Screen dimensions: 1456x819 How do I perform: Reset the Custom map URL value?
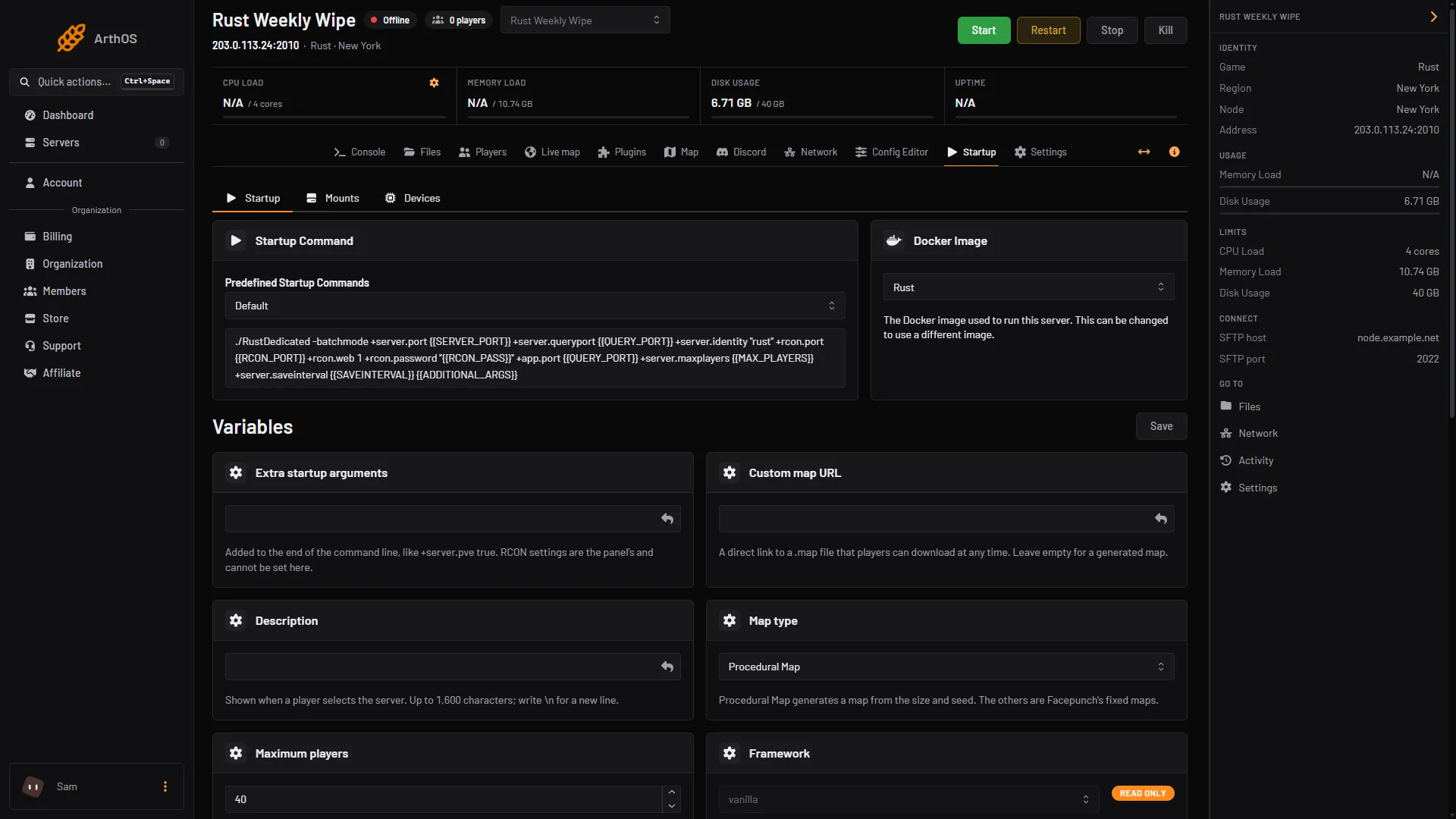[1160, 519]
